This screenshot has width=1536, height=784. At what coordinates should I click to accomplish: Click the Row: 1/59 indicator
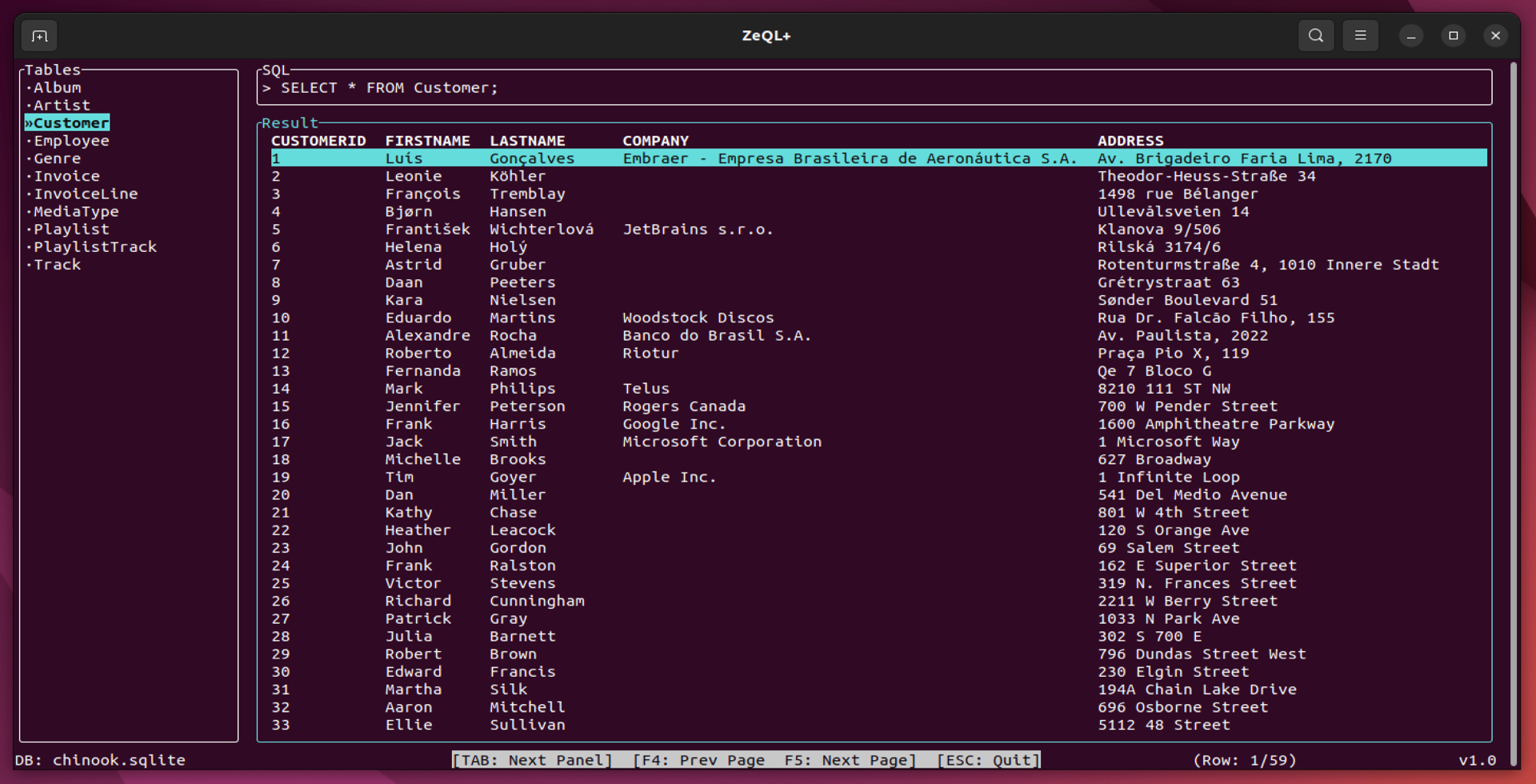coord(1245,760)
